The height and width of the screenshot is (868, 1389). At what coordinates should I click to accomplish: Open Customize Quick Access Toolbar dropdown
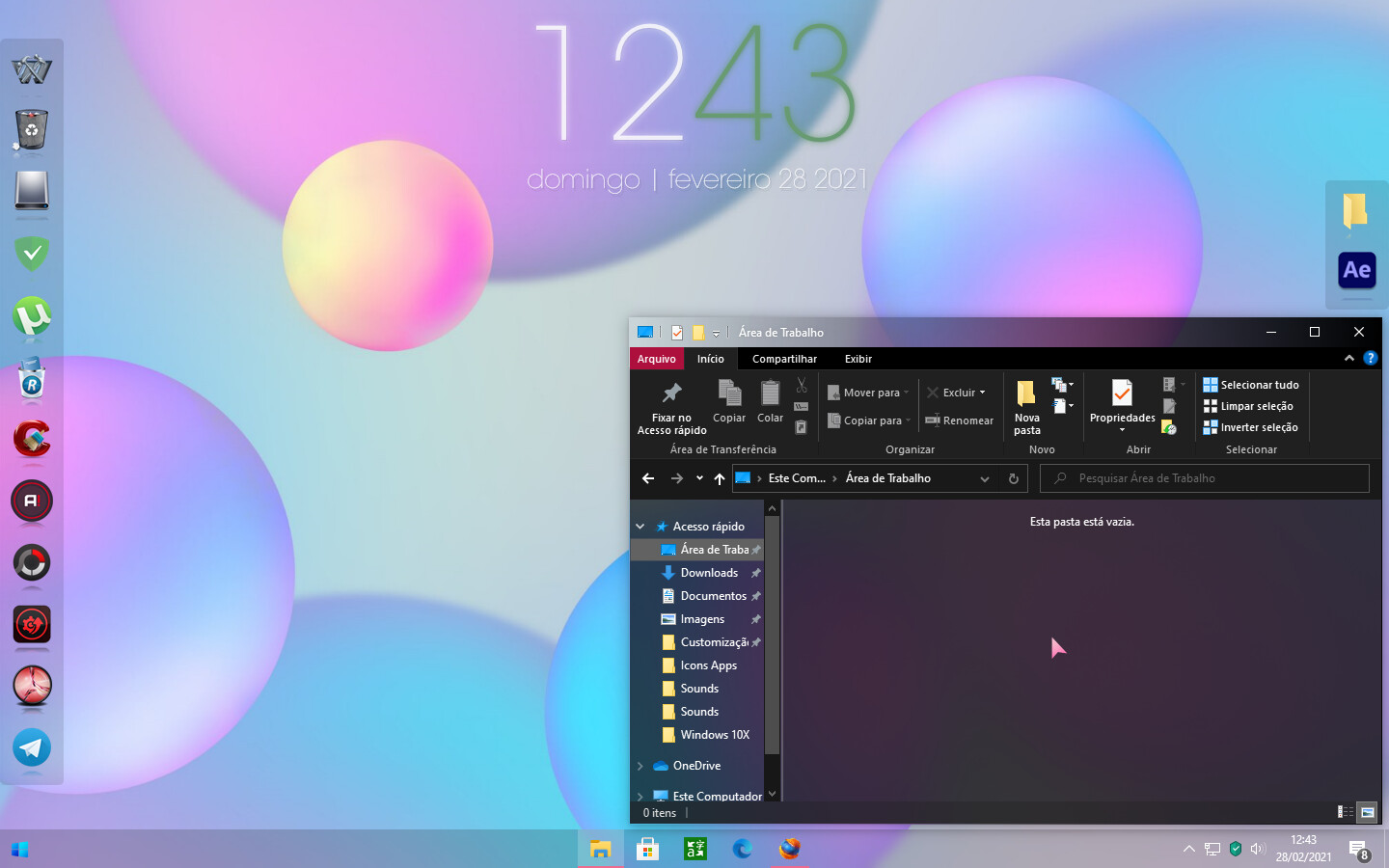[x=716, y=333]
